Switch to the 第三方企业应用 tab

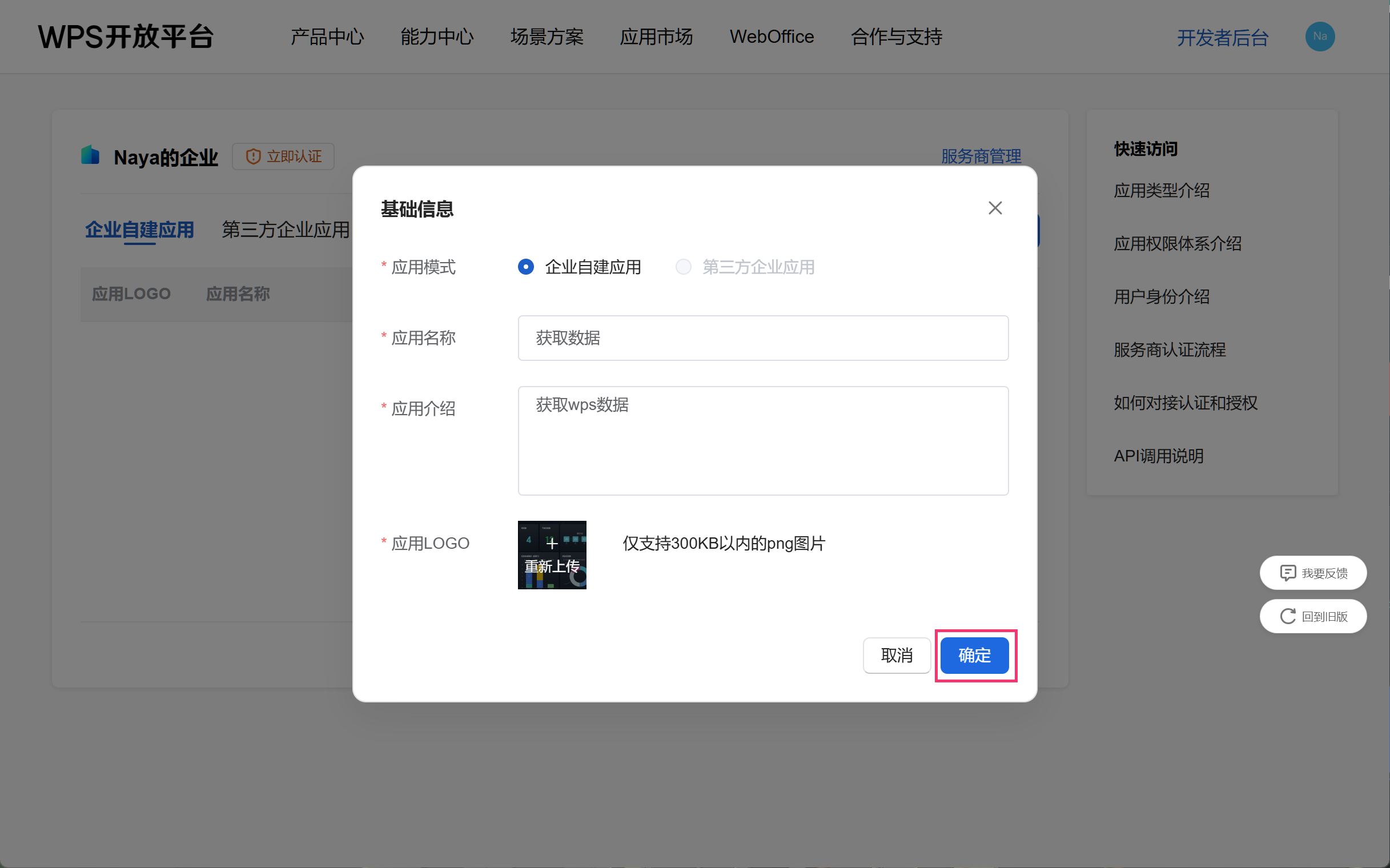(286, 230)
